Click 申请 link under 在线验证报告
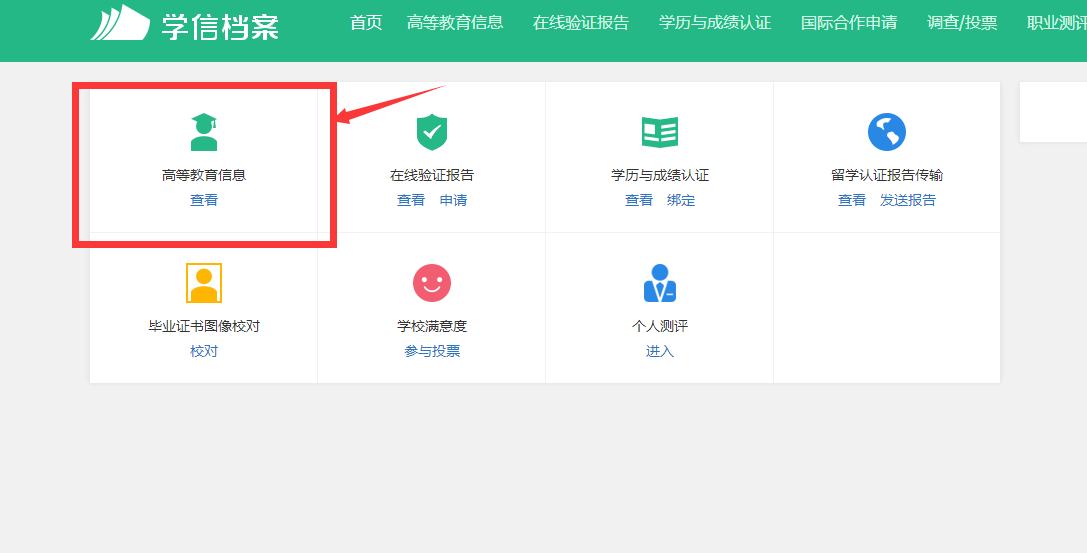Image resolution: width=1087 pixels, height=553 pixels. (x=453, y=200)
